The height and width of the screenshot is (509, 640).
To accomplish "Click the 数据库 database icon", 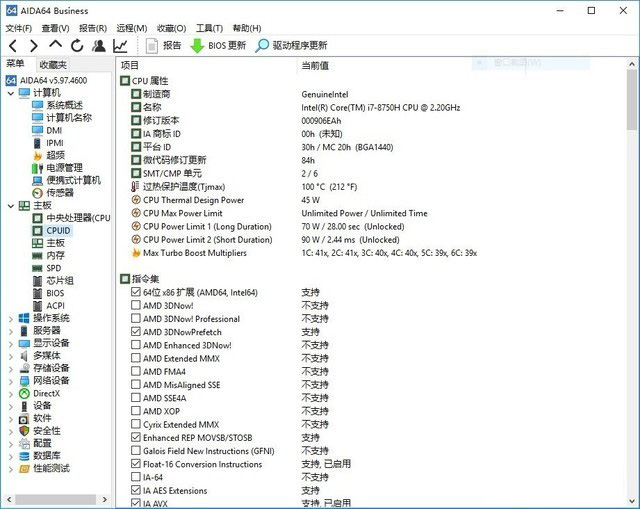I will pyautogui.click(x=24, y=456).
